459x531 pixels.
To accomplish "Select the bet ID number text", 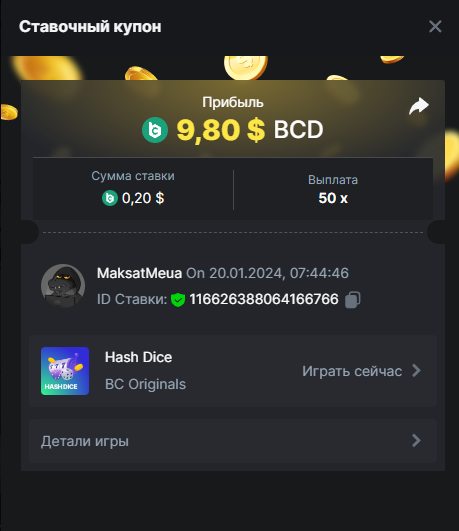I will 264,299.
